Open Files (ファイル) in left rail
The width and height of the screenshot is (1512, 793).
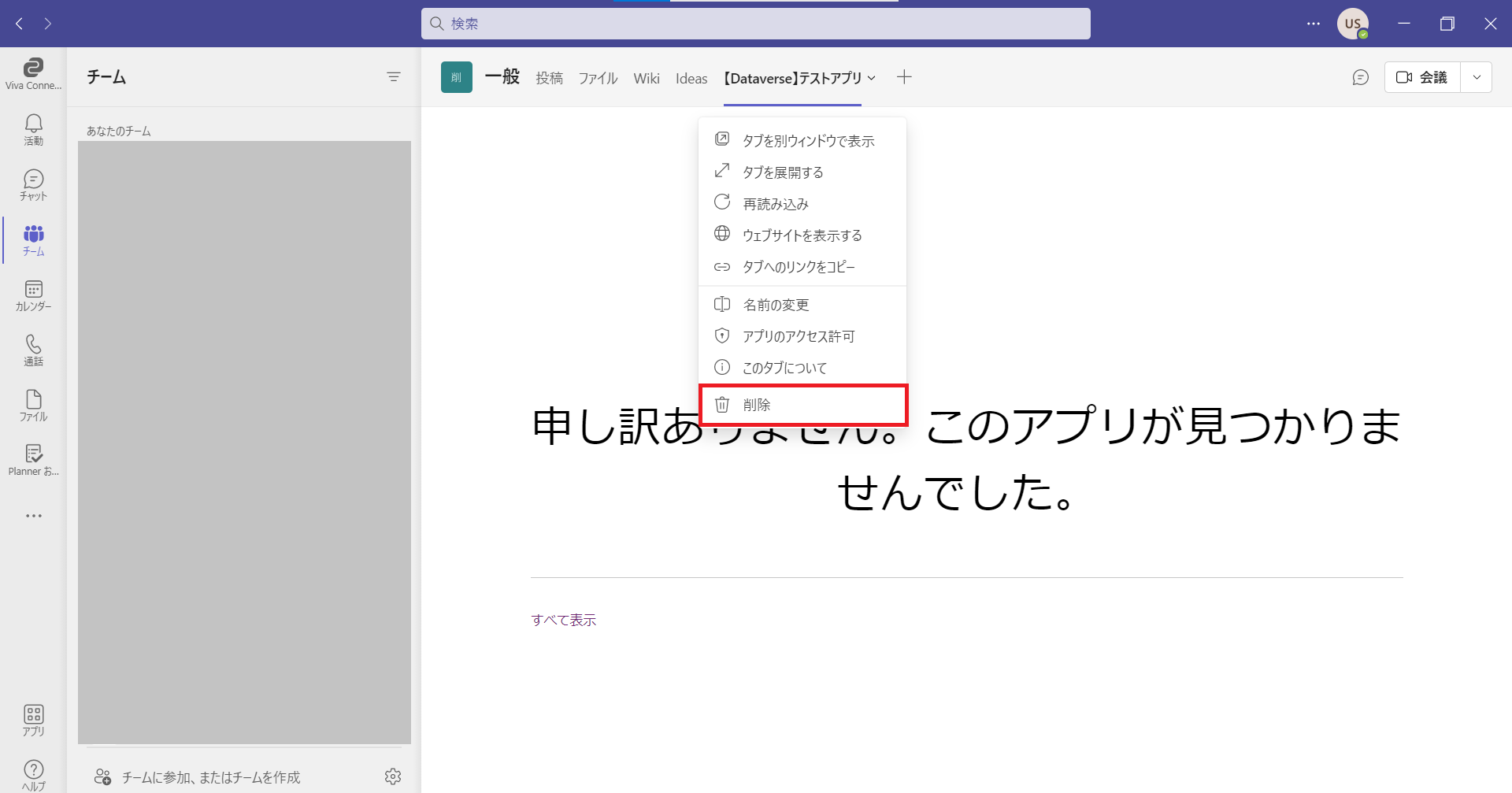click(33, 406)
